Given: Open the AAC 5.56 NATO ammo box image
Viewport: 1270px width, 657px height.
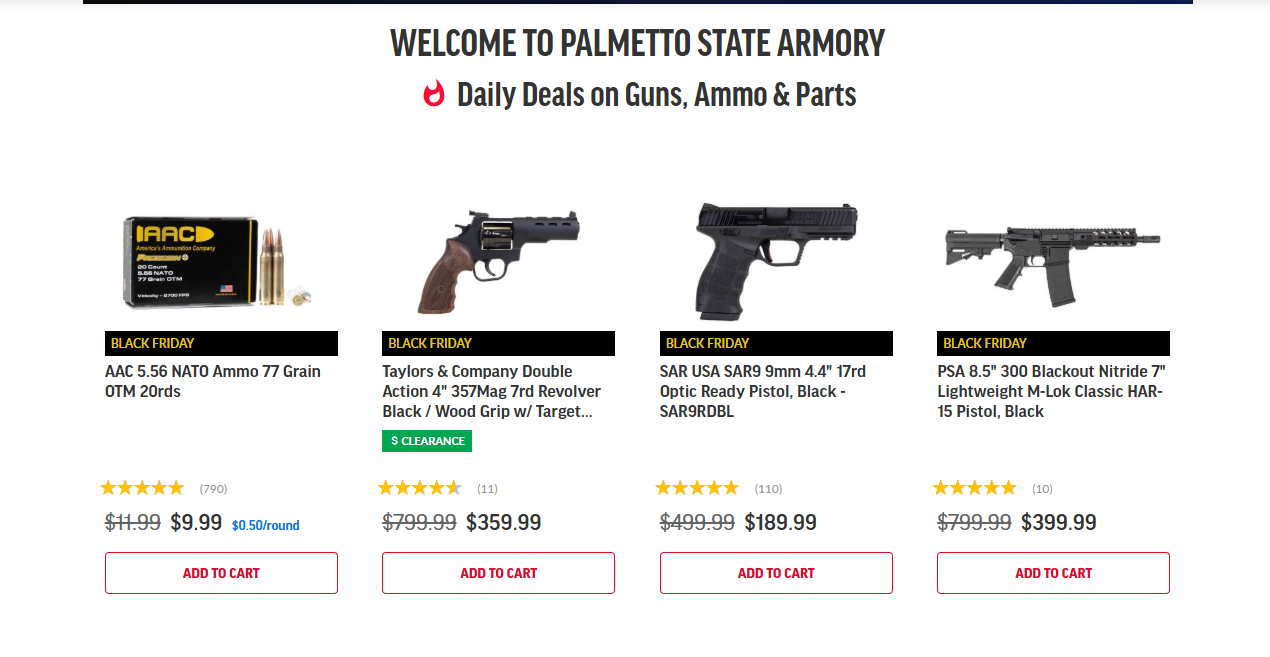Looking at the screenshot, I should pyautogui.click(x=221, y=262).
